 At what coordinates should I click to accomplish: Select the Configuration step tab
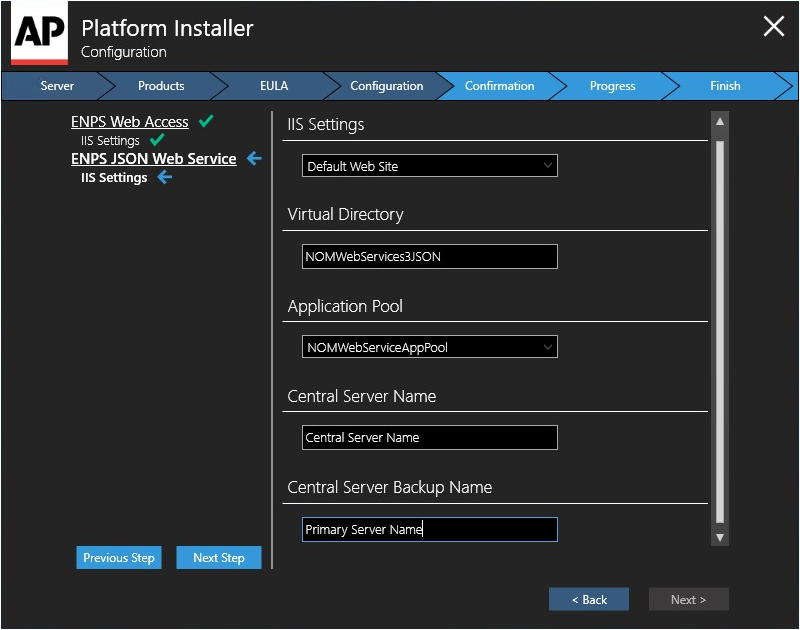click(x=387, y=86)
